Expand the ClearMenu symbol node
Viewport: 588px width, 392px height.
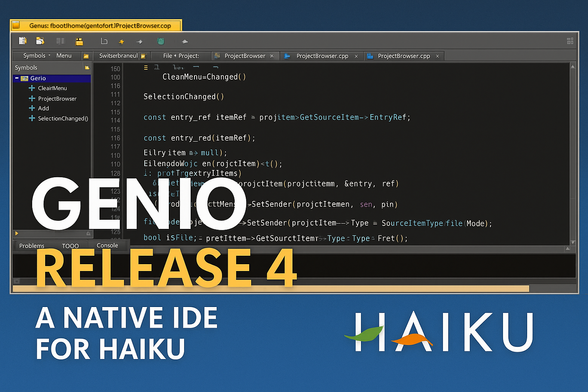tap(32, 88)
